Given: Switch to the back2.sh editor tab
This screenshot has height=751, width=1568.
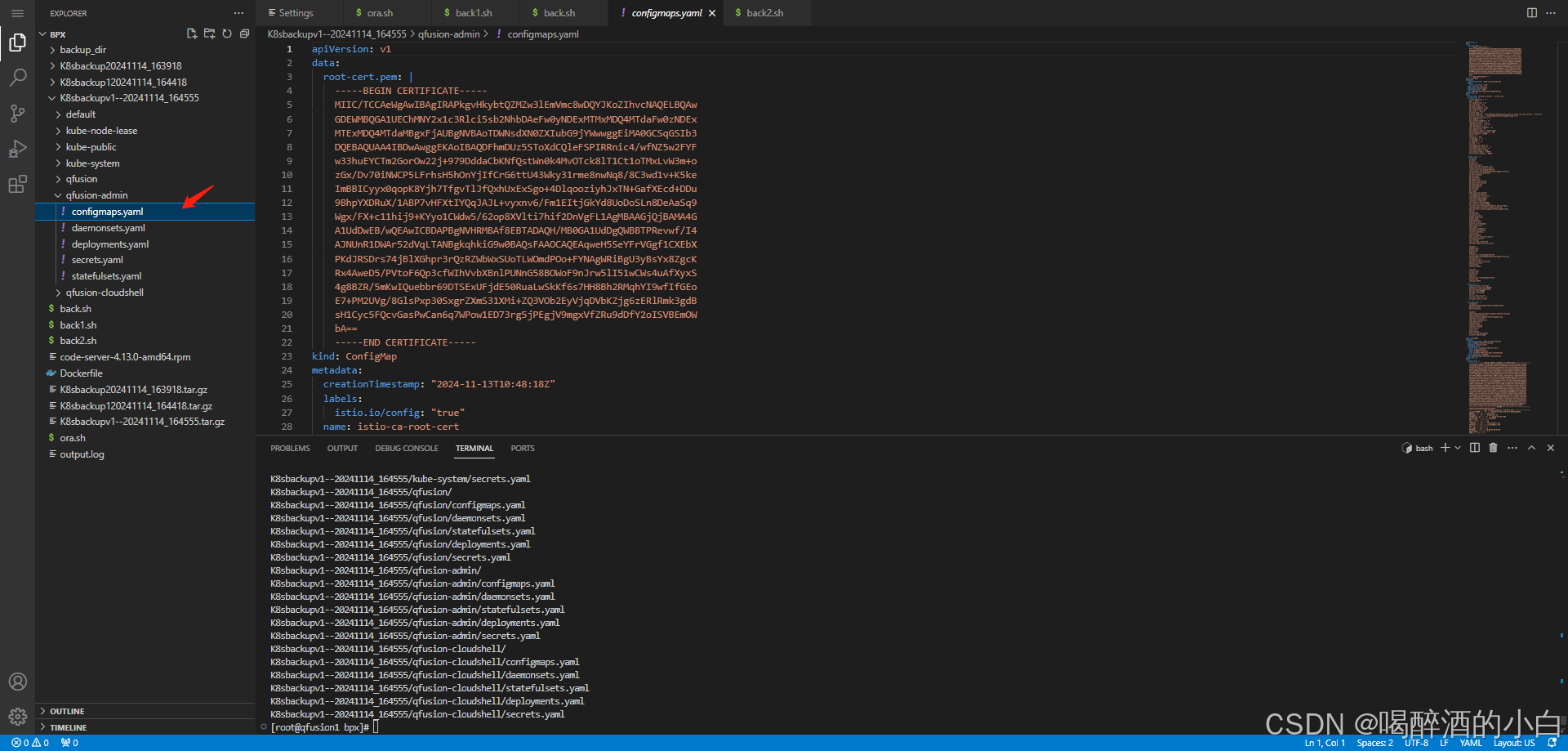Looking at the screenshot, I should [764, 13].
